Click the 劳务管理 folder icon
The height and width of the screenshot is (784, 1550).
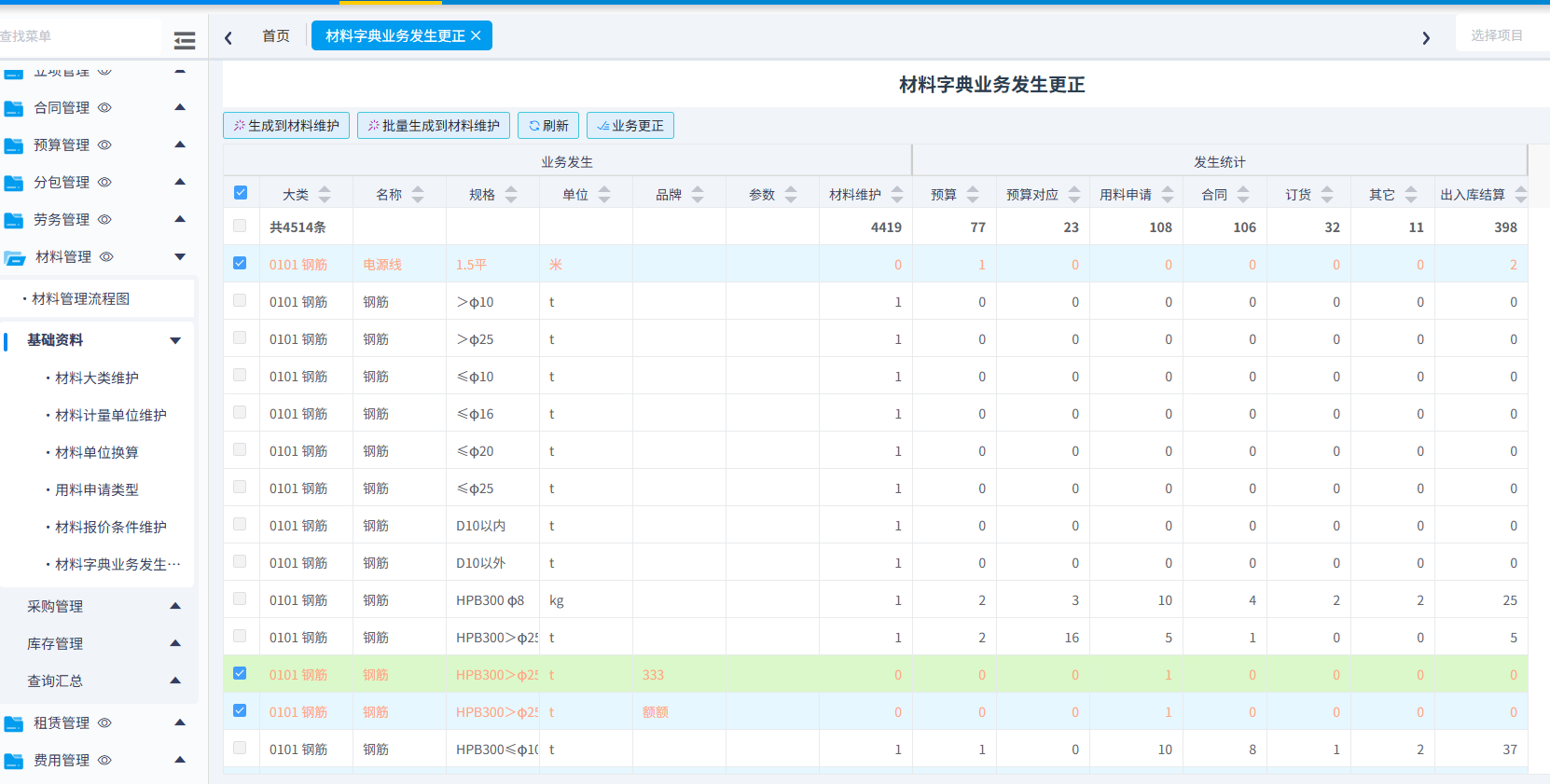14,220
